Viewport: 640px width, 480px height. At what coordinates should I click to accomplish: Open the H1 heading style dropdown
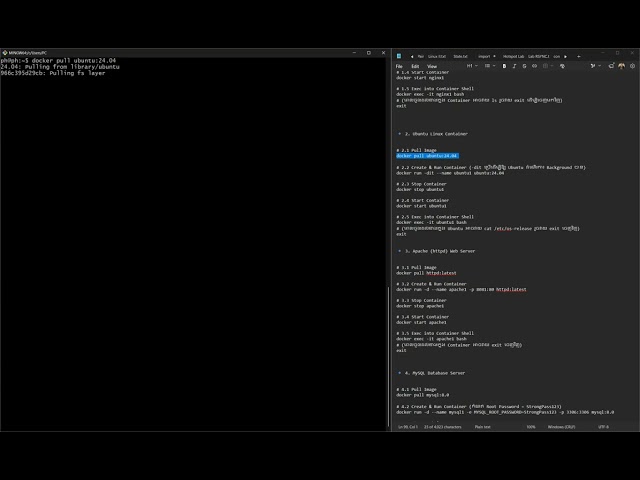[x=472, y=66]
